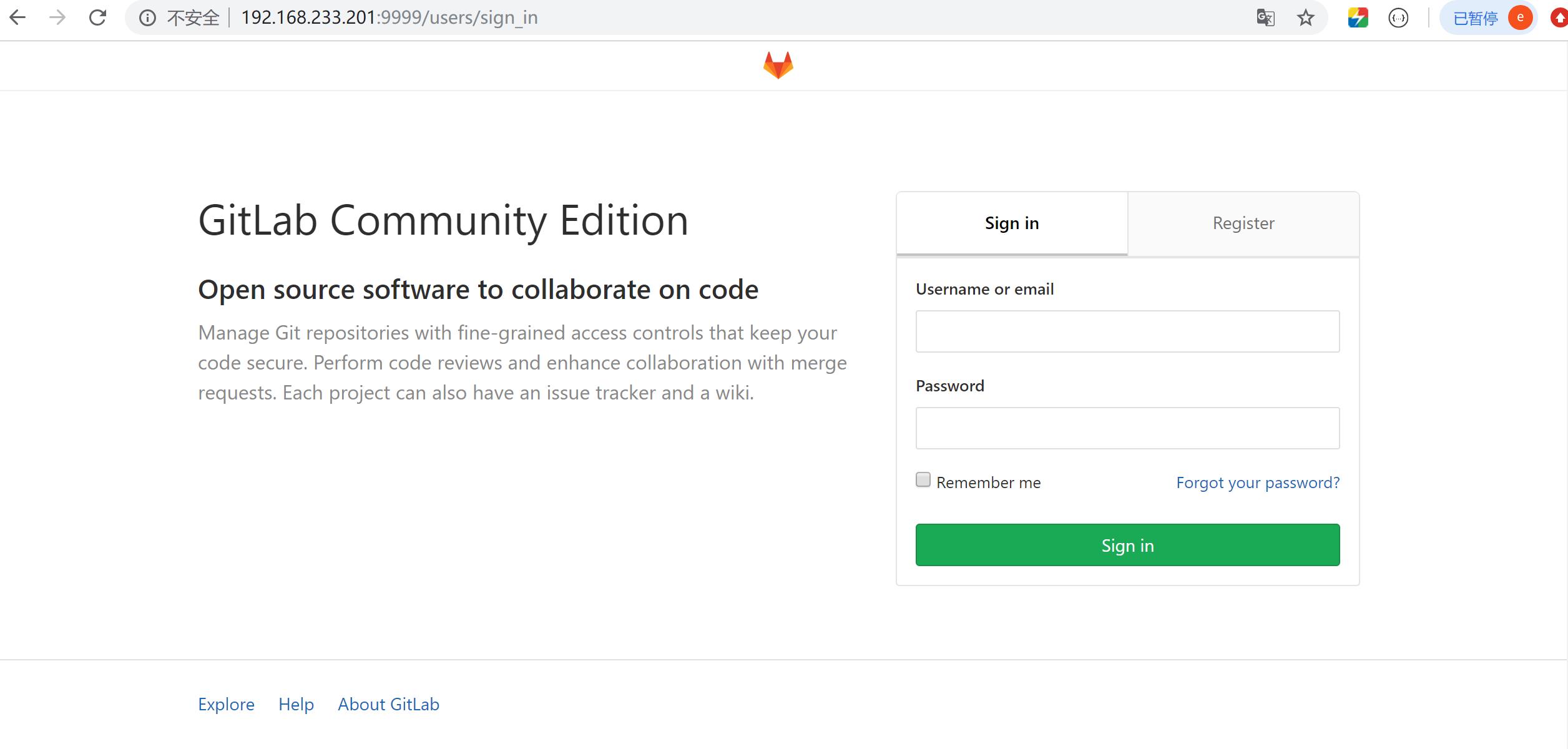This screenshot has width=1568, height=749.
Task: Bookmark this page with star icon
Action: pos(1305,17)
